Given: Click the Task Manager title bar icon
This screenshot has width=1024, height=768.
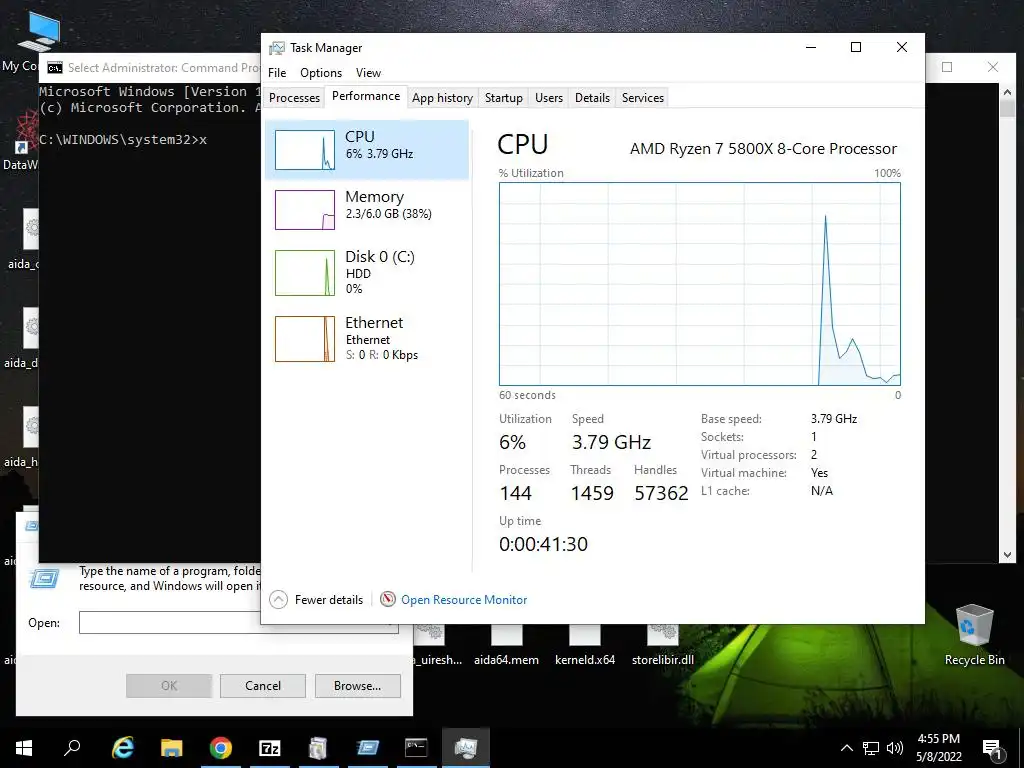Looking at the screenshot, I should tap(277, 48).
